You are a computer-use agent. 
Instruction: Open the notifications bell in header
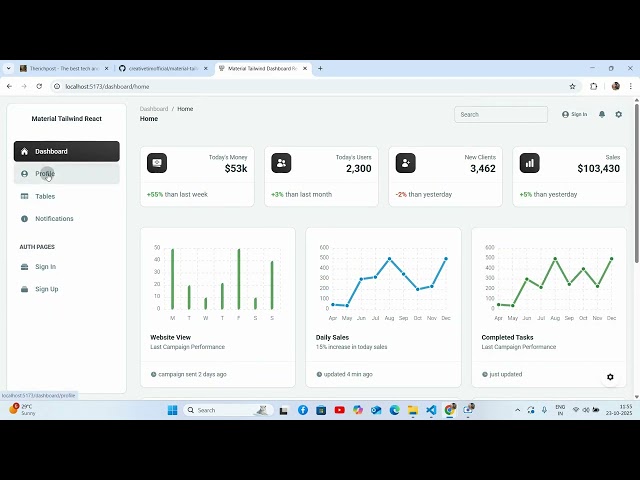coord(602,114)
